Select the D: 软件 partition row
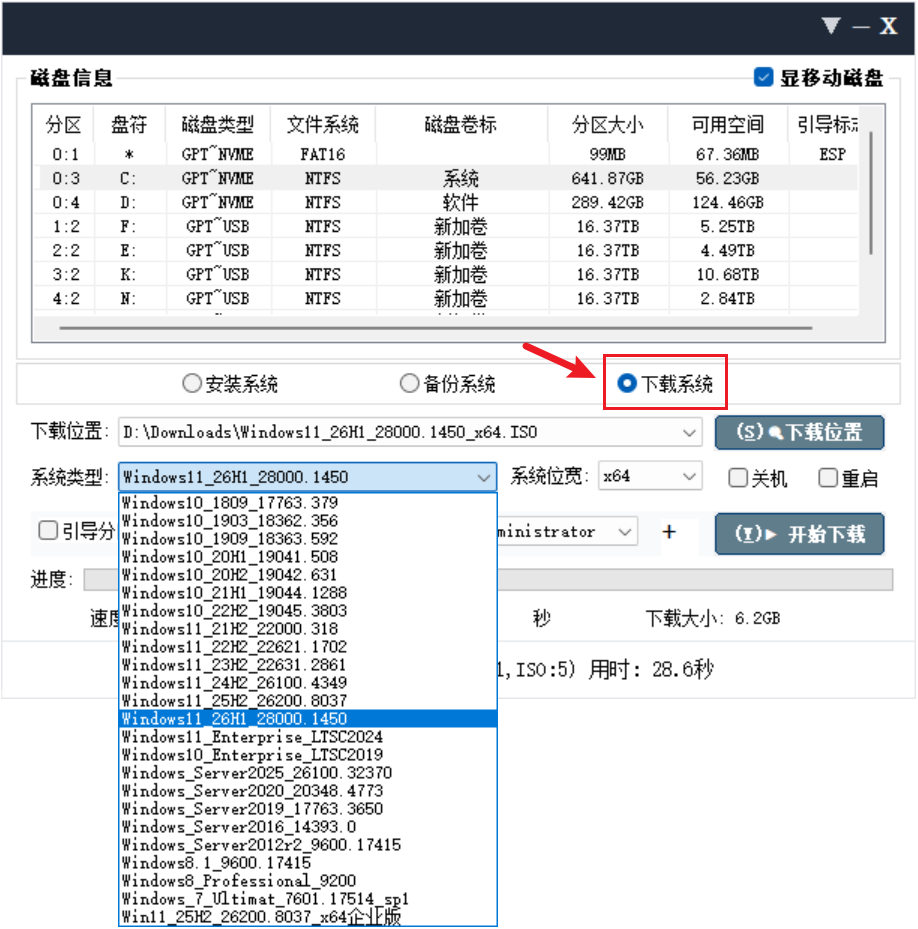 (446, 203)
